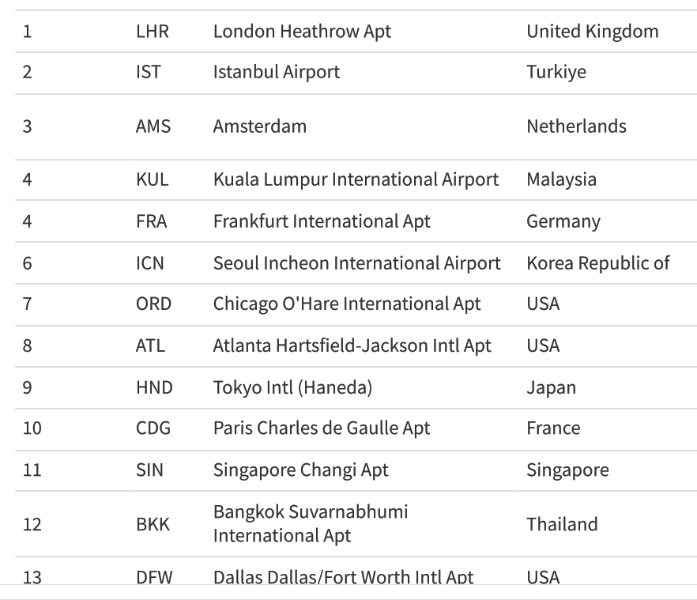The width and height of the screenshot is (697, 600).
Task: Click Kuala Lumpur International Airport text
Action: pos(355,180)
